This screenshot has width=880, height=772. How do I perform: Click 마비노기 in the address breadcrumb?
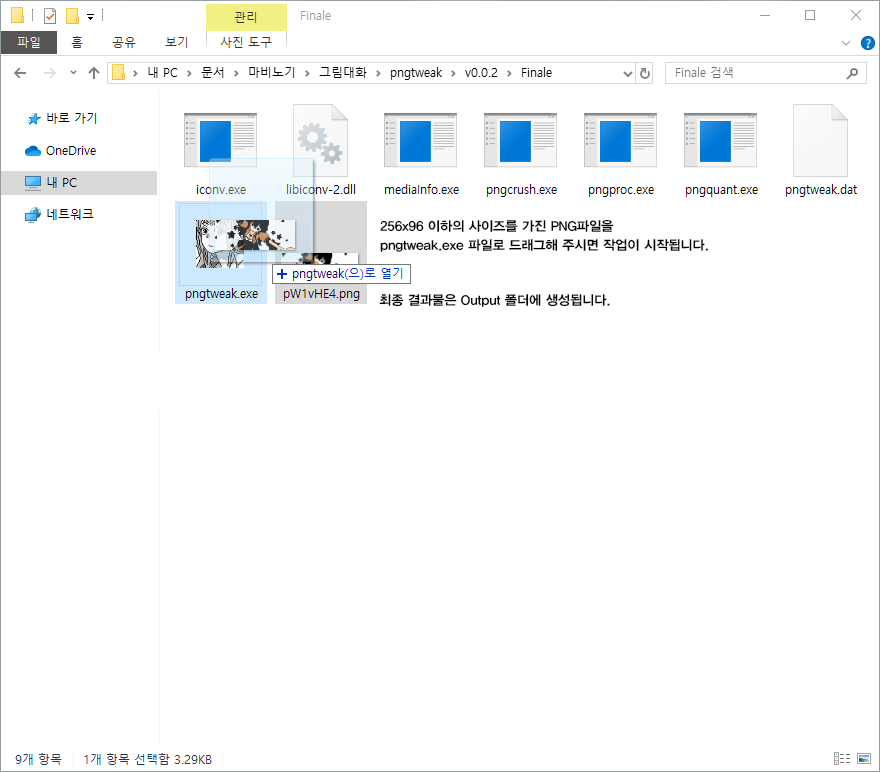pos(272,73)
